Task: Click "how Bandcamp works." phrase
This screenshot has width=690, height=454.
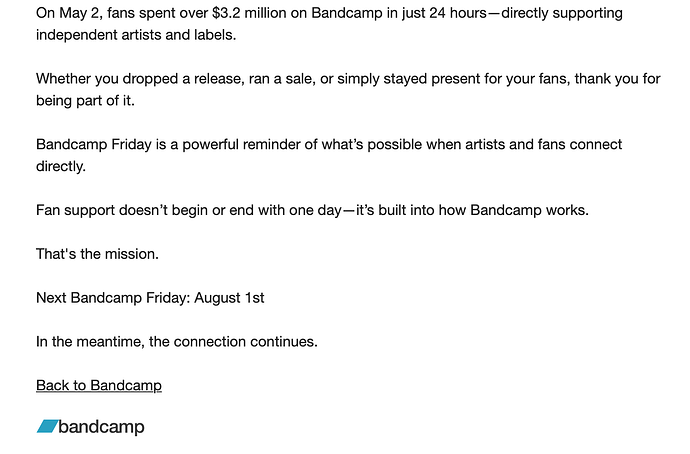Action: pyautogui.click(x=514, y=210)
